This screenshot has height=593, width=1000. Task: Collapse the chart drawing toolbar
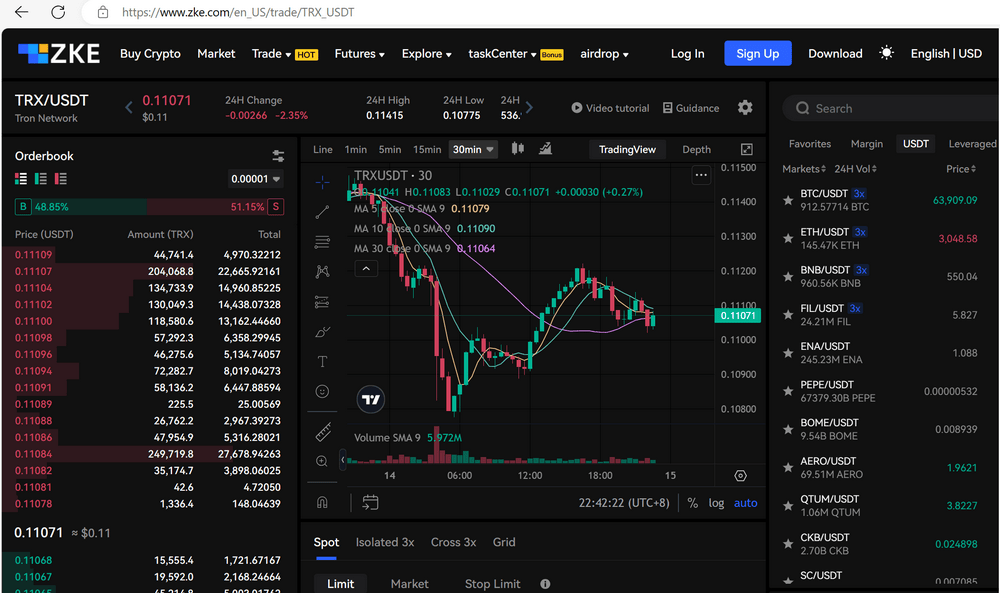point(342,459)
